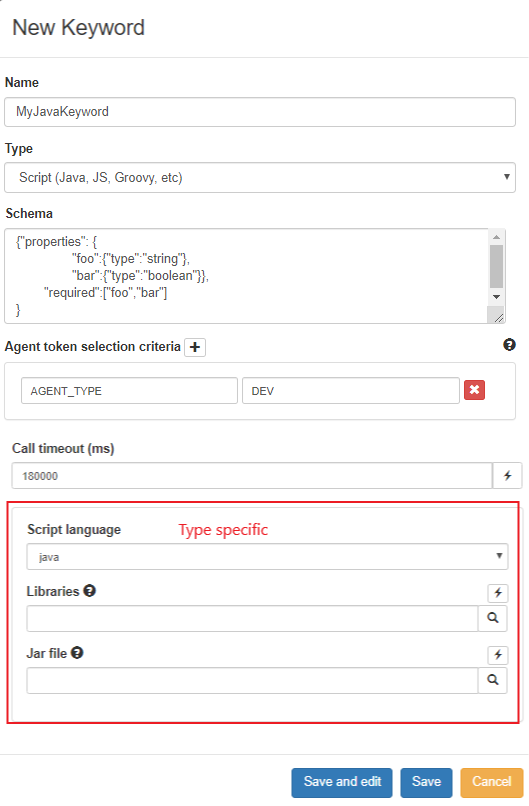Image resolution: width=529 pixels, height=806 pixels.
Task: Click the Schema scrollbar down arrow
Action: [496, 297]
